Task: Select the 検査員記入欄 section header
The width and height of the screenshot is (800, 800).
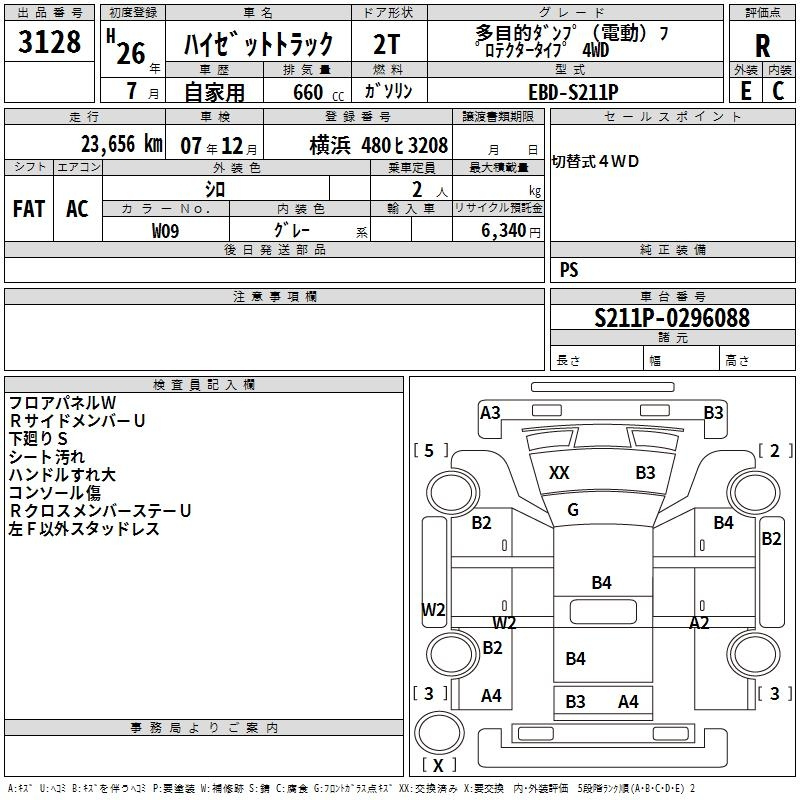Action: coord(204,385)
